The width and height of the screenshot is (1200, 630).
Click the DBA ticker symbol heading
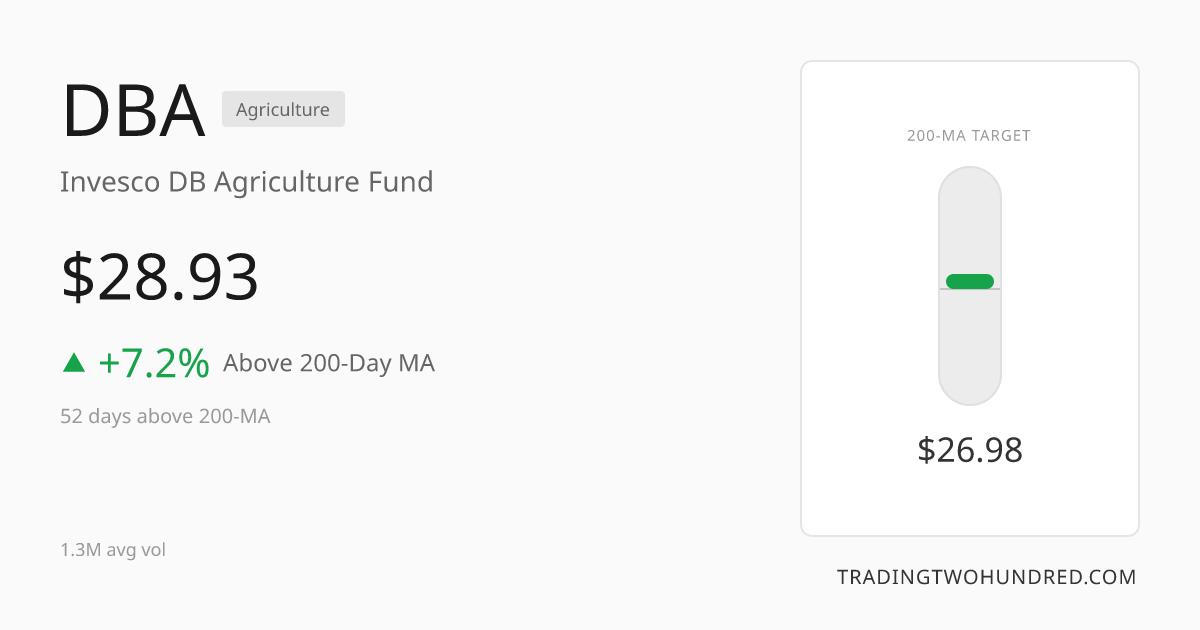click(x=133, y=111)
